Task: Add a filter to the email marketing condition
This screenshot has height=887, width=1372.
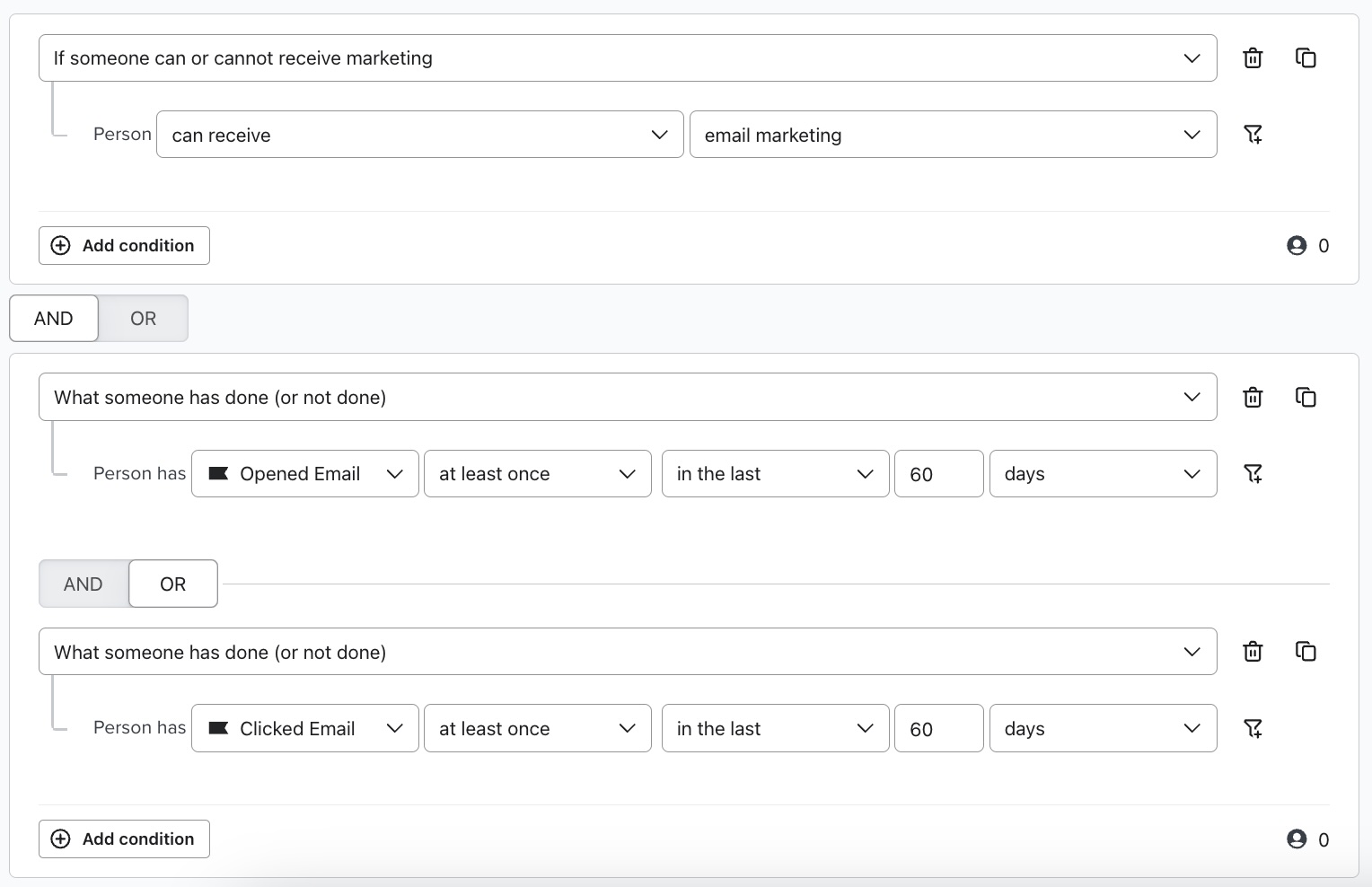Action: [x=1253, y=134]
